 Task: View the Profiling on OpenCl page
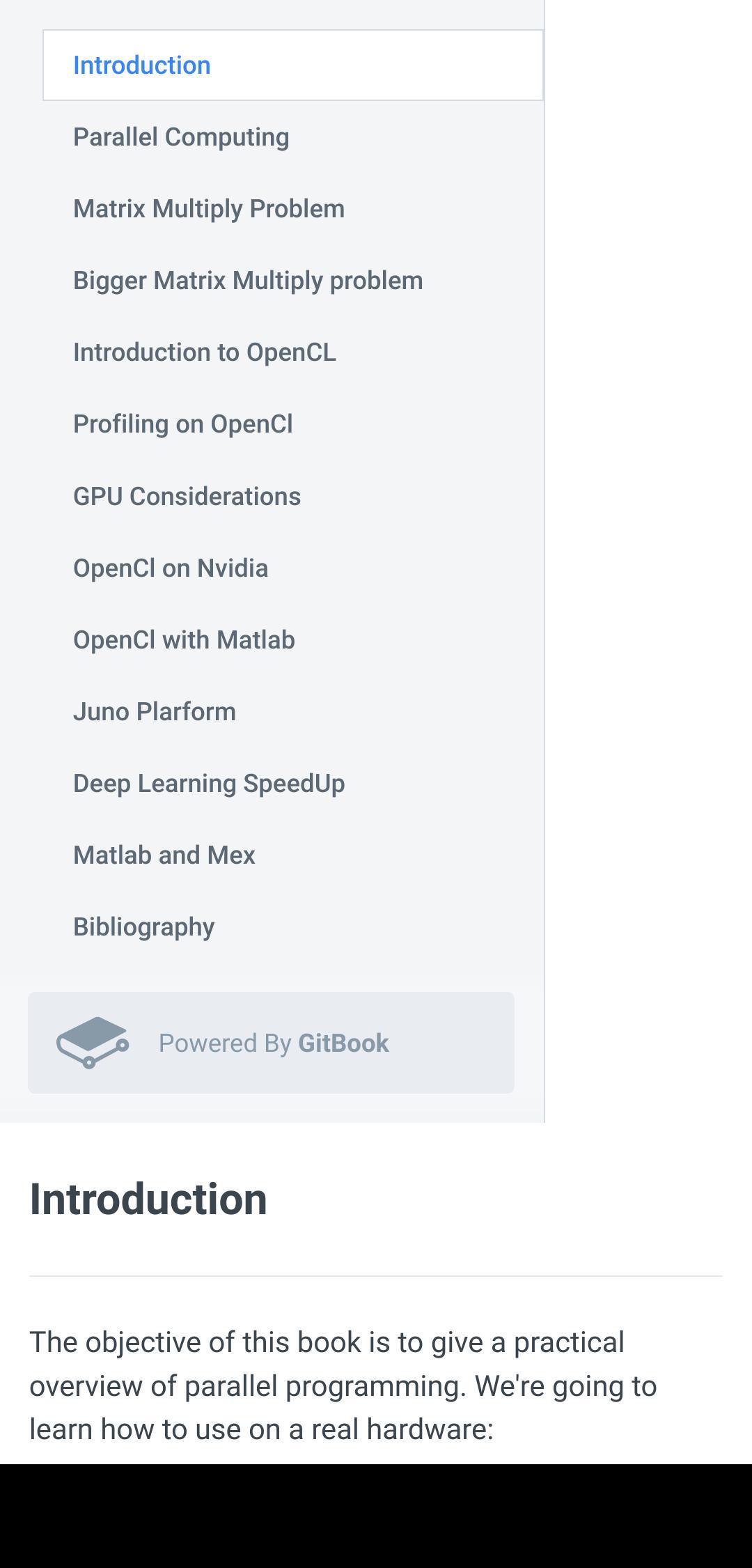click(x=183, y=424)
